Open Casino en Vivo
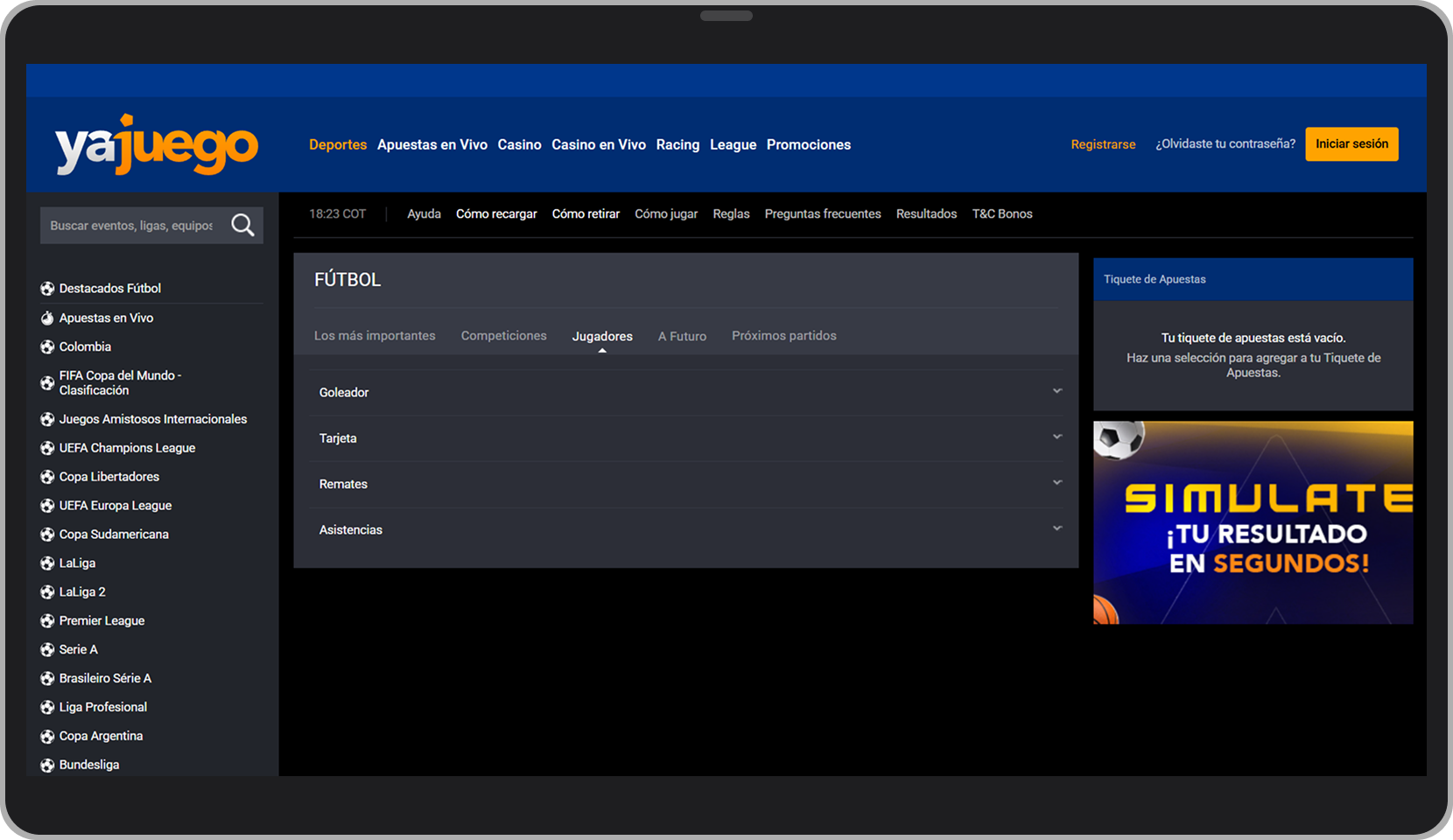The height and width of the screenshot is (840, 1453). tap(599, 145)
